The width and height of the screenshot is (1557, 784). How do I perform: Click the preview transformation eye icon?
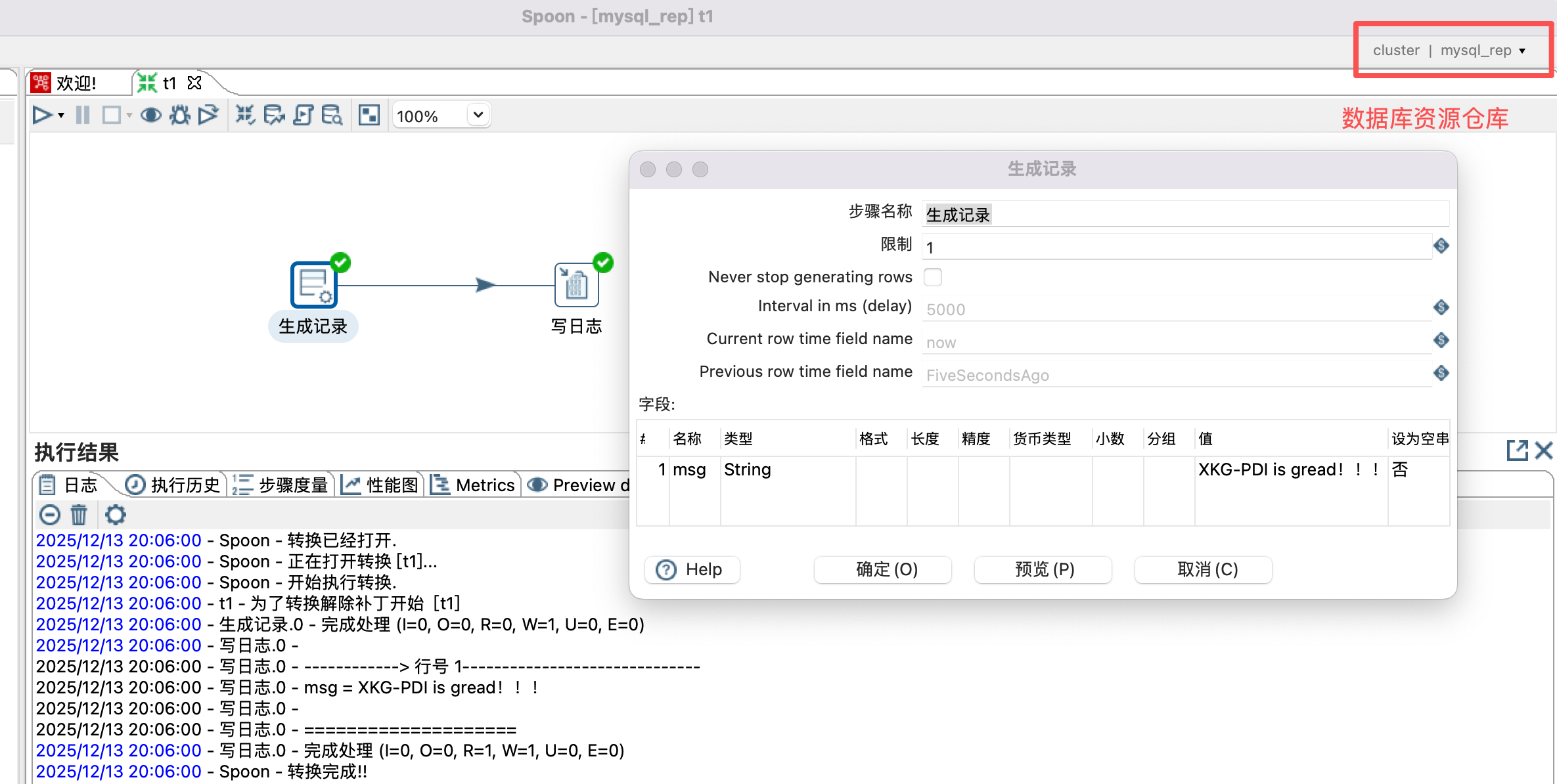click(x=150, y=116)
